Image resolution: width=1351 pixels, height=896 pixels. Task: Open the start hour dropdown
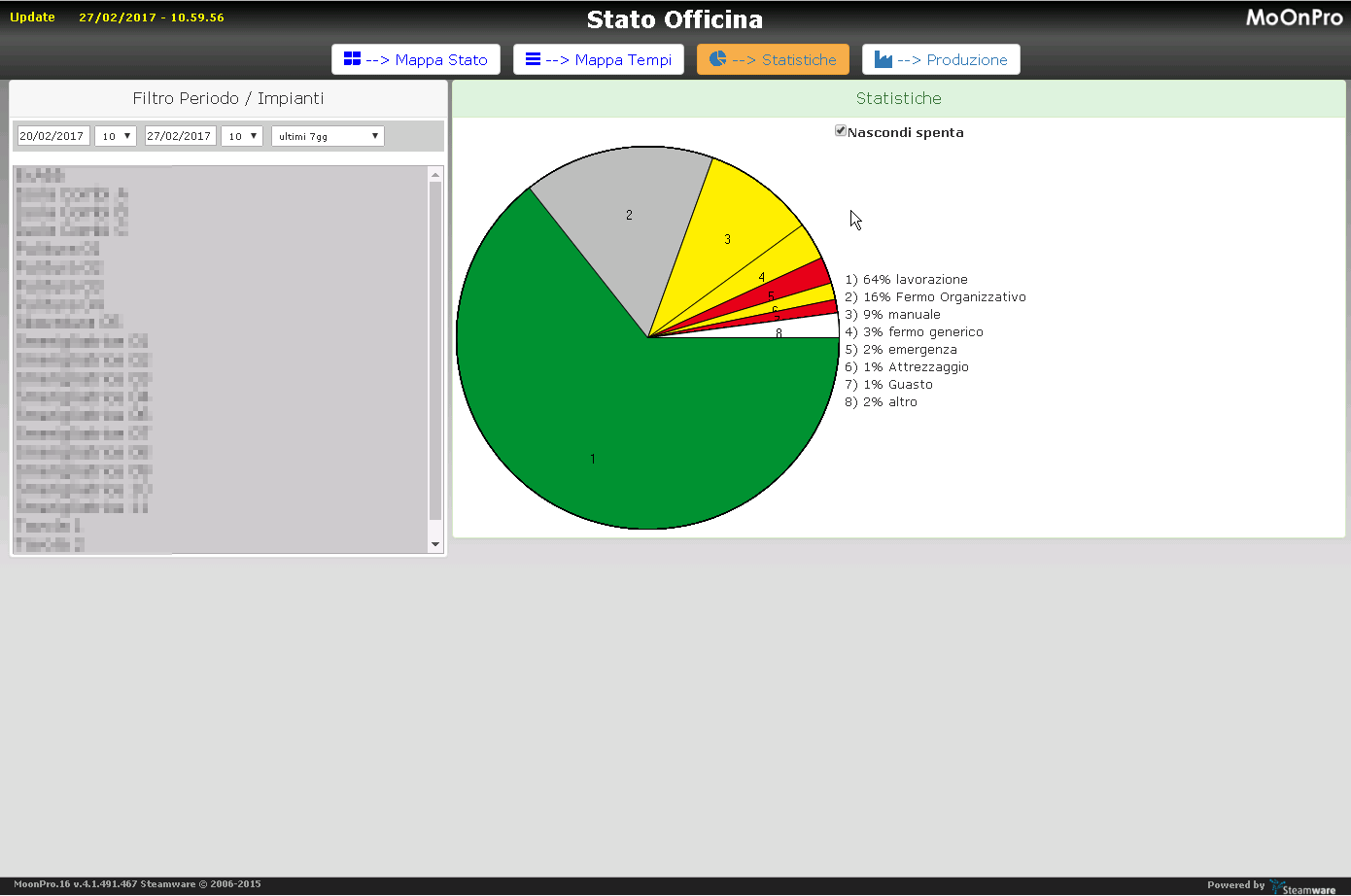(116, 136)
